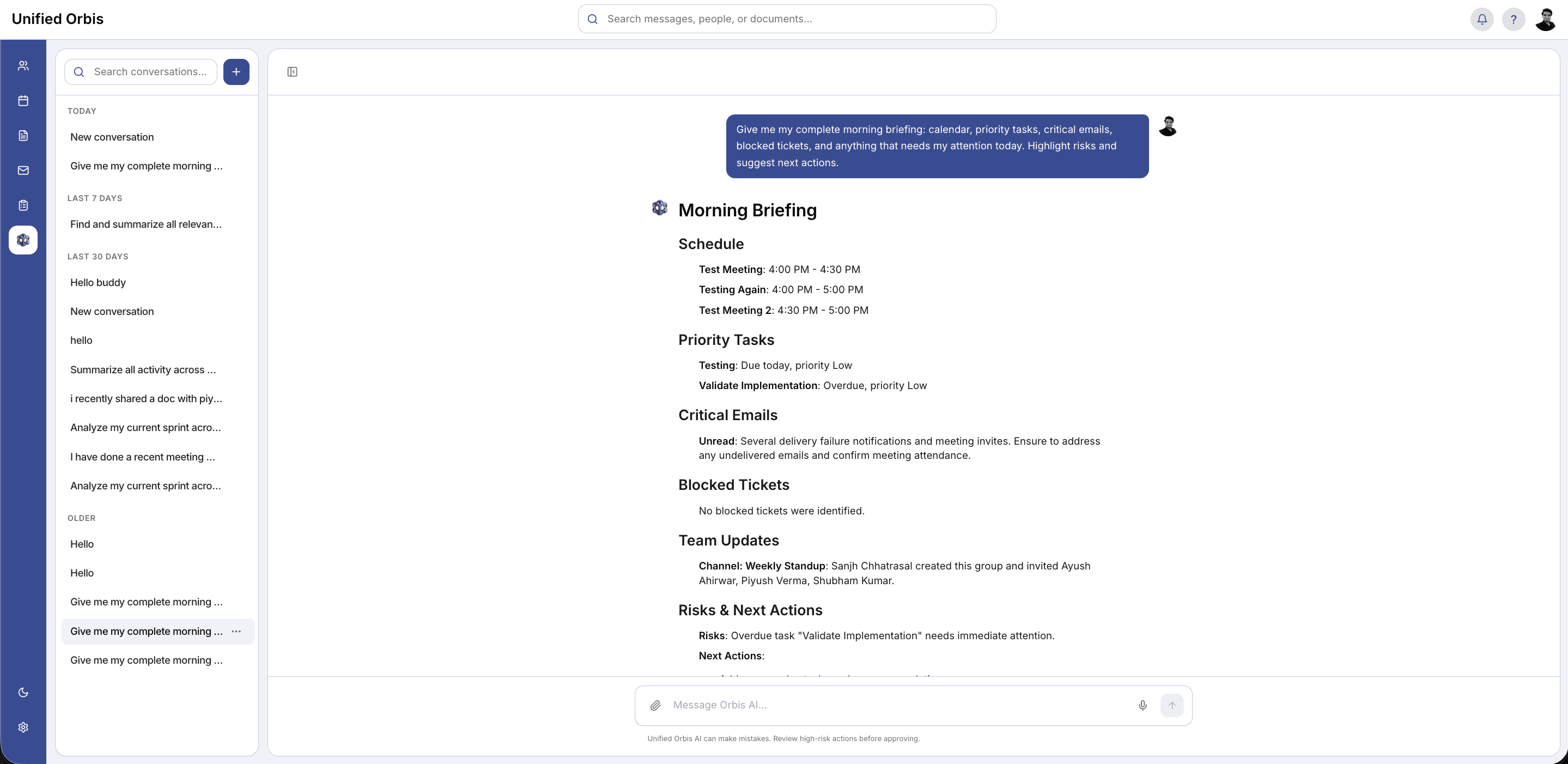Click the "Risks & Next Actions" heading

pyautogui.click(x=750, y=610)
